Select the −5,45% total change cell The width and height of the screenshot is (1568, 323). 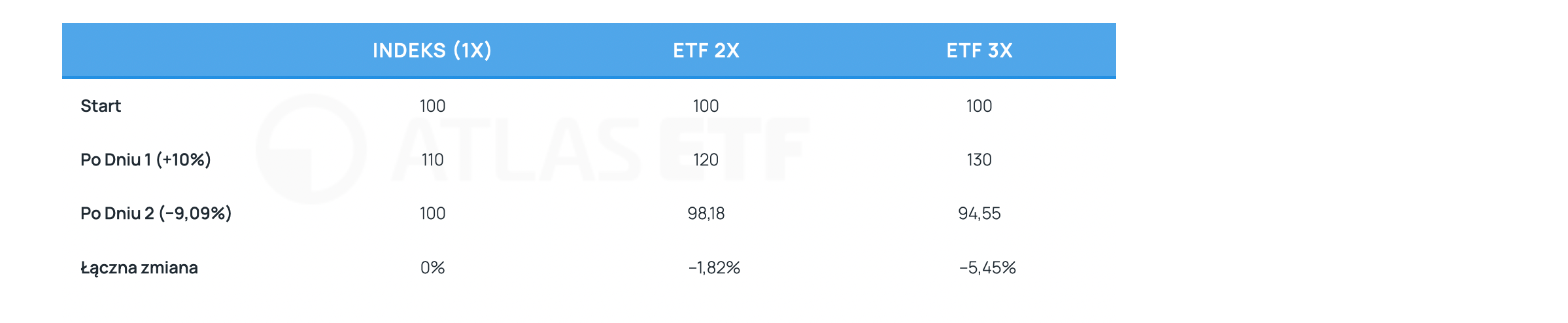coord(987,267)
